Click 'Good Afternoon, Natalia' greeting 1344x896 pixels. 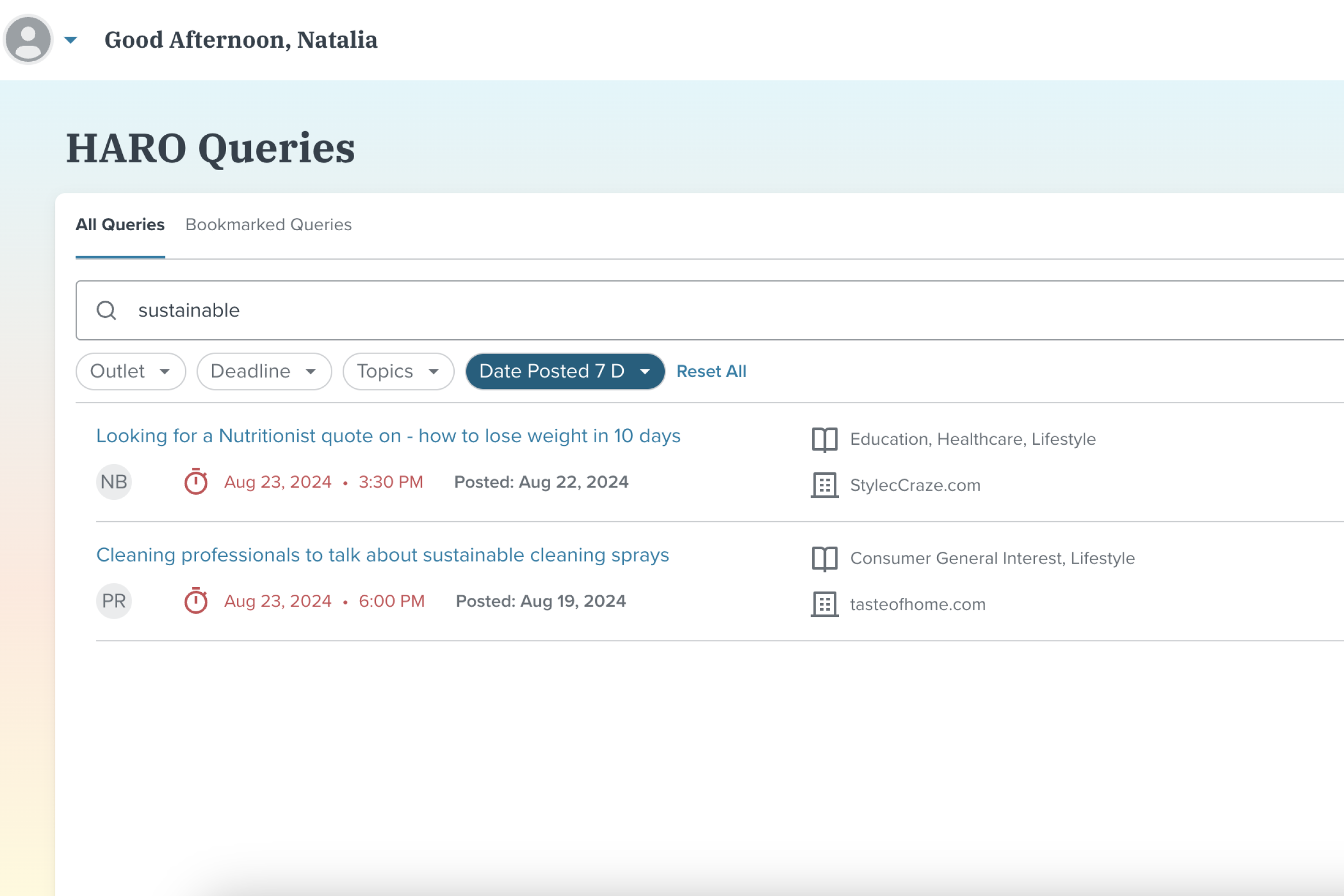[x=241, y=40]
